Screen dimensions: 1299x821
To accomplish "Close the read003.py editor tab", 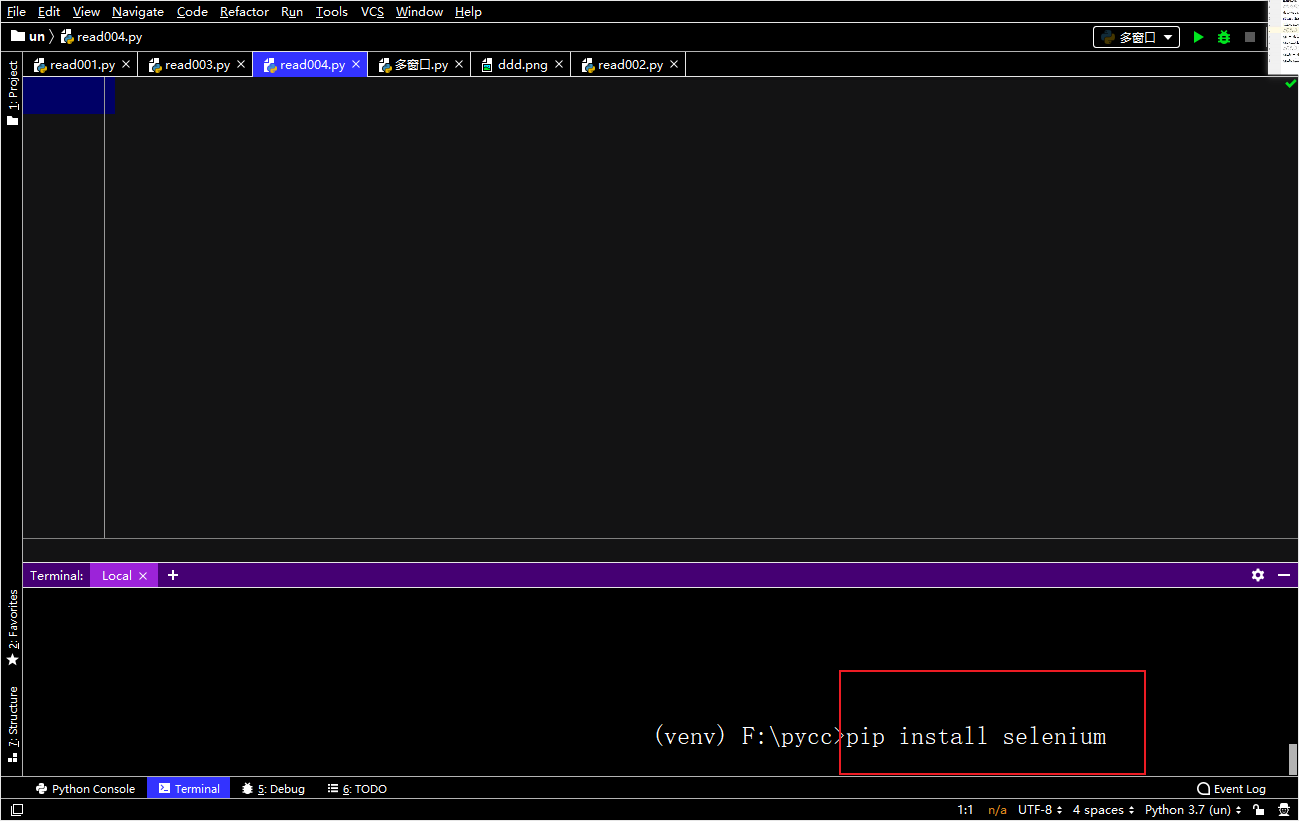I will [241, 64].
